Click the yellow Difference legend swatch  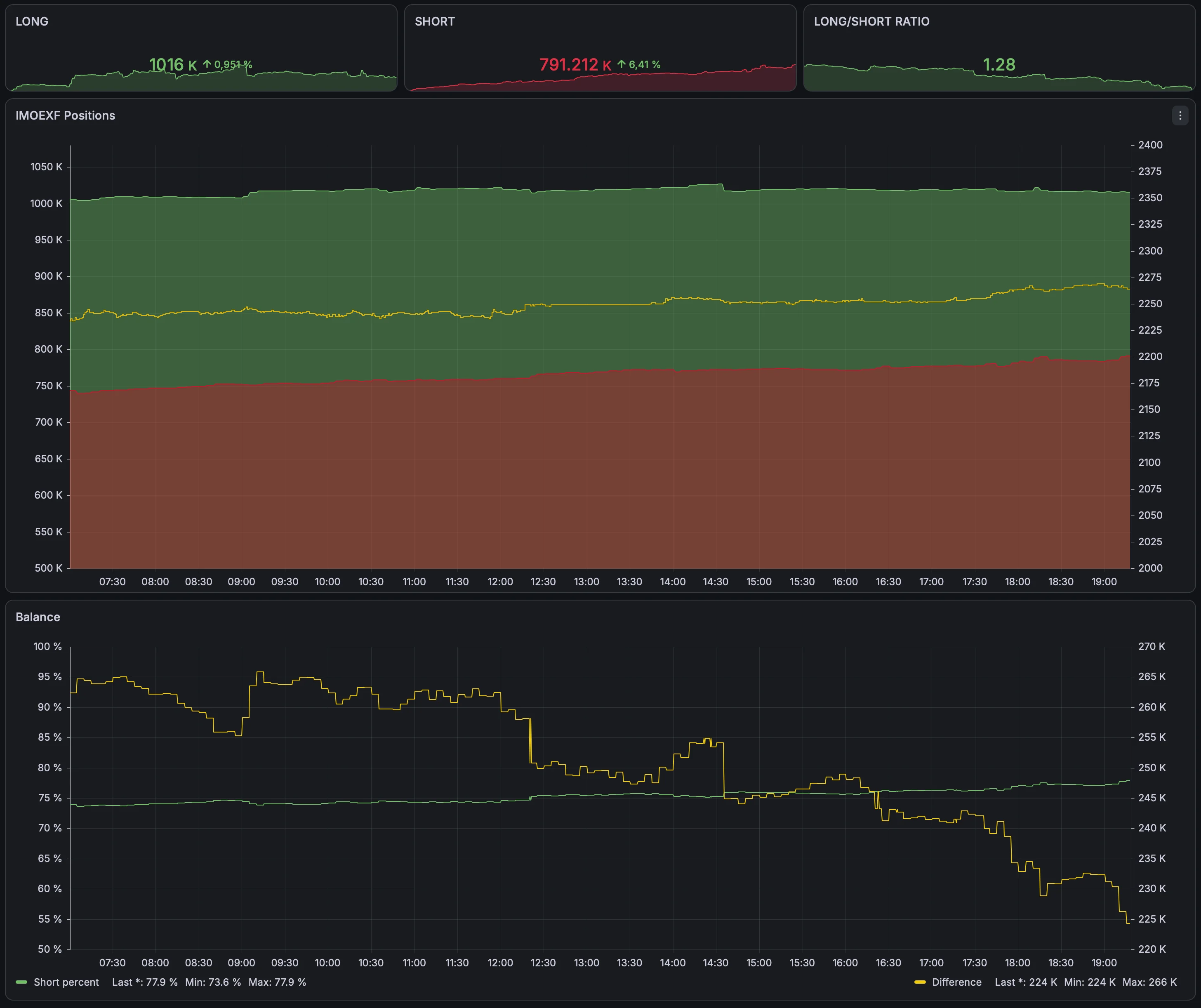click(920, 982)
